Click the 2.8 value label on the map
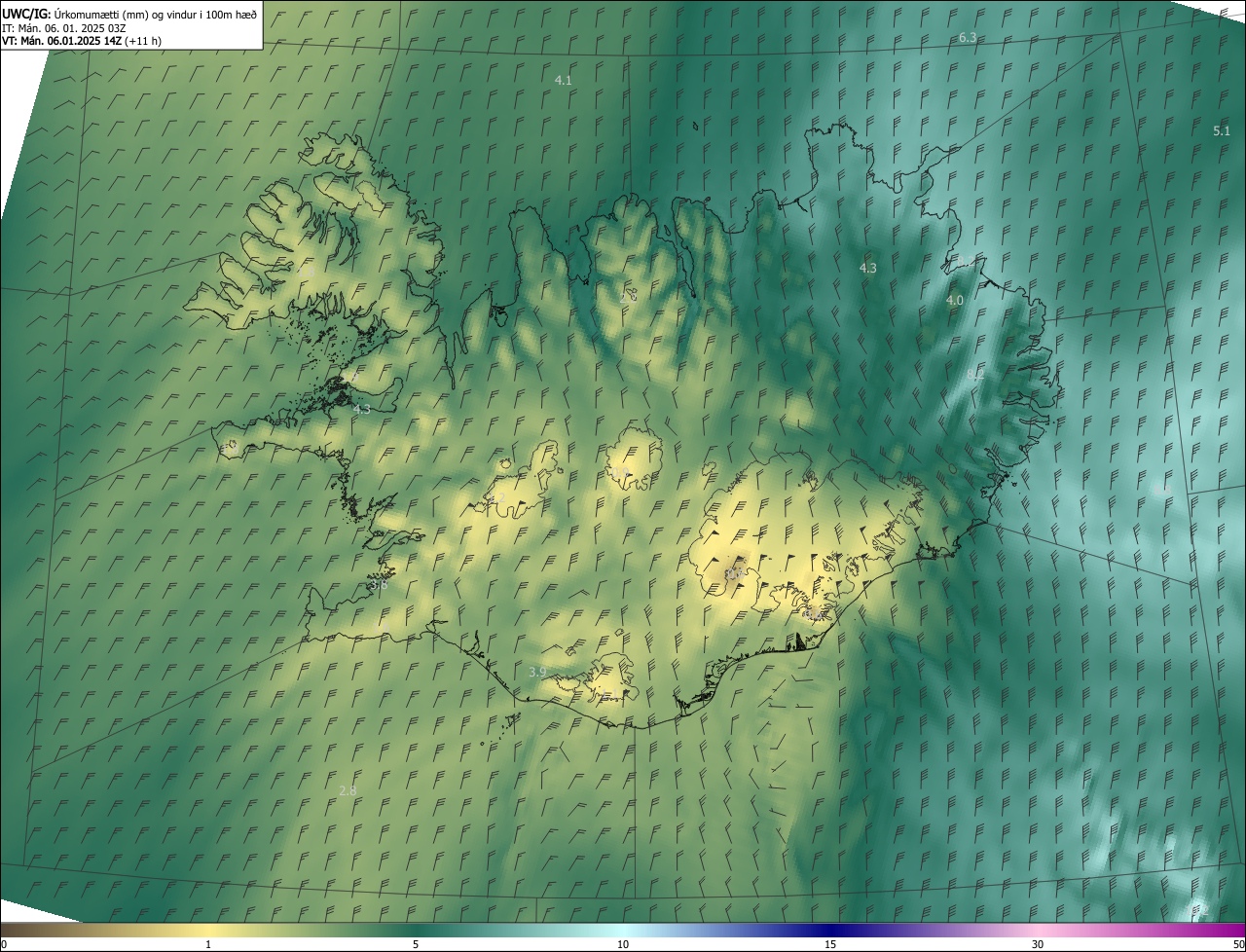 (x=348, y=790)
